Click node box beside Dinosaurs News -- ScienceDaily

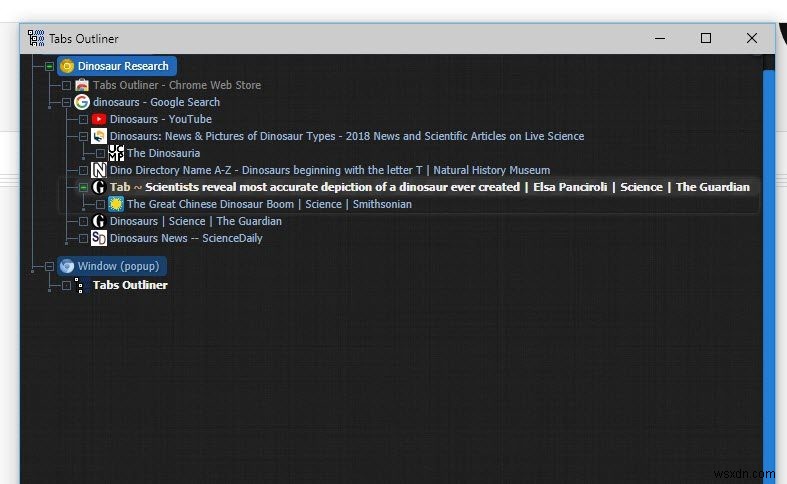coord(83,239)
